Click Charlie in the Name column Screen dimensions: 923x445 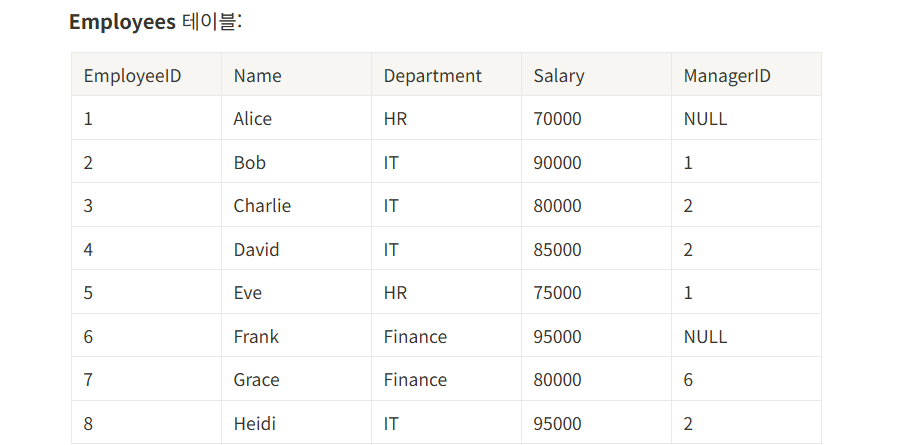tap(262, 206)
